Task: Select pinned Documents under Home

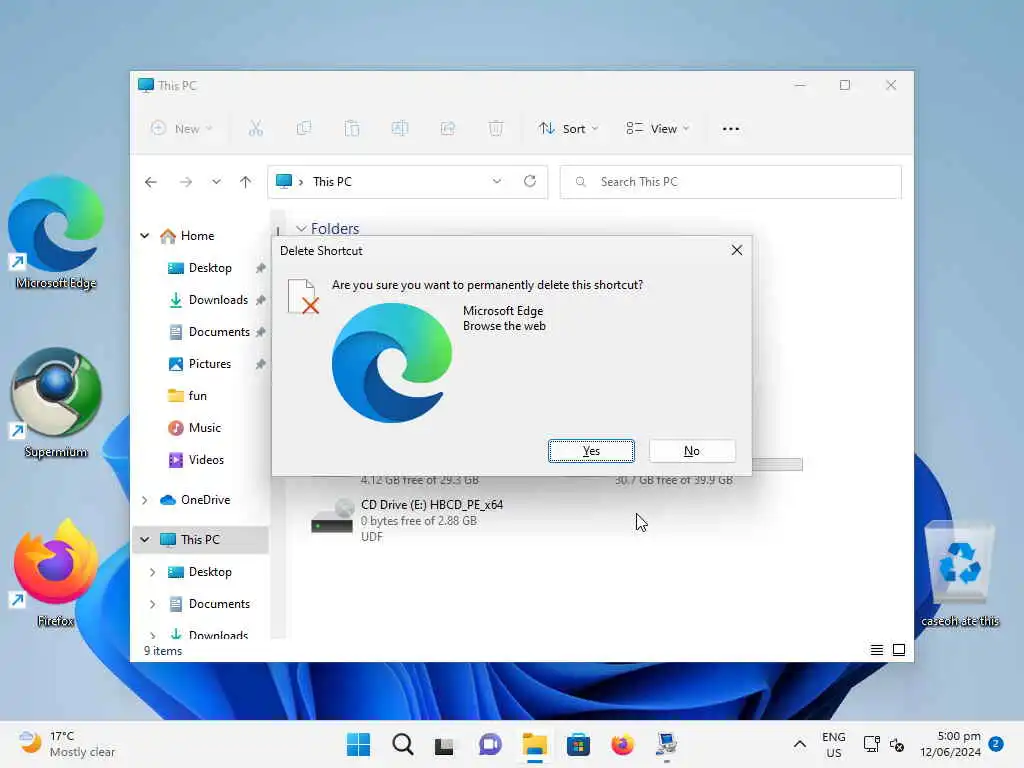Action: tap(219, 332)
